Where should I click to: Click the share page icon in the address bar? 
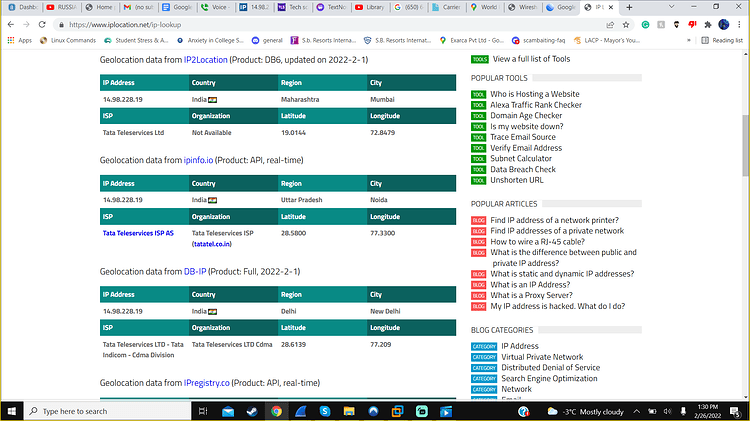610,24
